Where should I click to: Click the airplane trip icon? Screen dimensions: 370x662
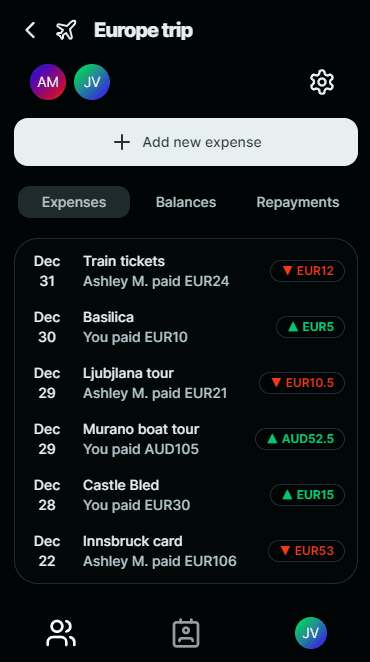[x=66, y=30]
